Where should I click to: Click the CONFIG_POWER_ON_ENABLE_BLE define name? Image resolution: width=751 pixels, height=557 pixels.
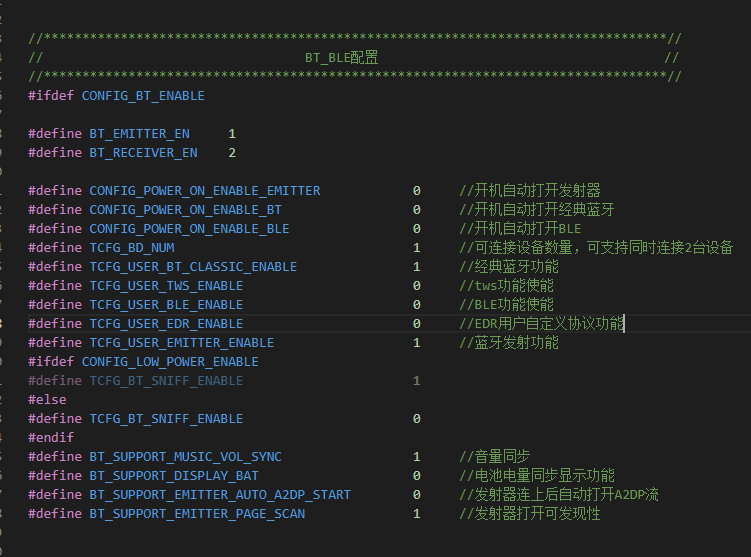[x=189, y=229]
